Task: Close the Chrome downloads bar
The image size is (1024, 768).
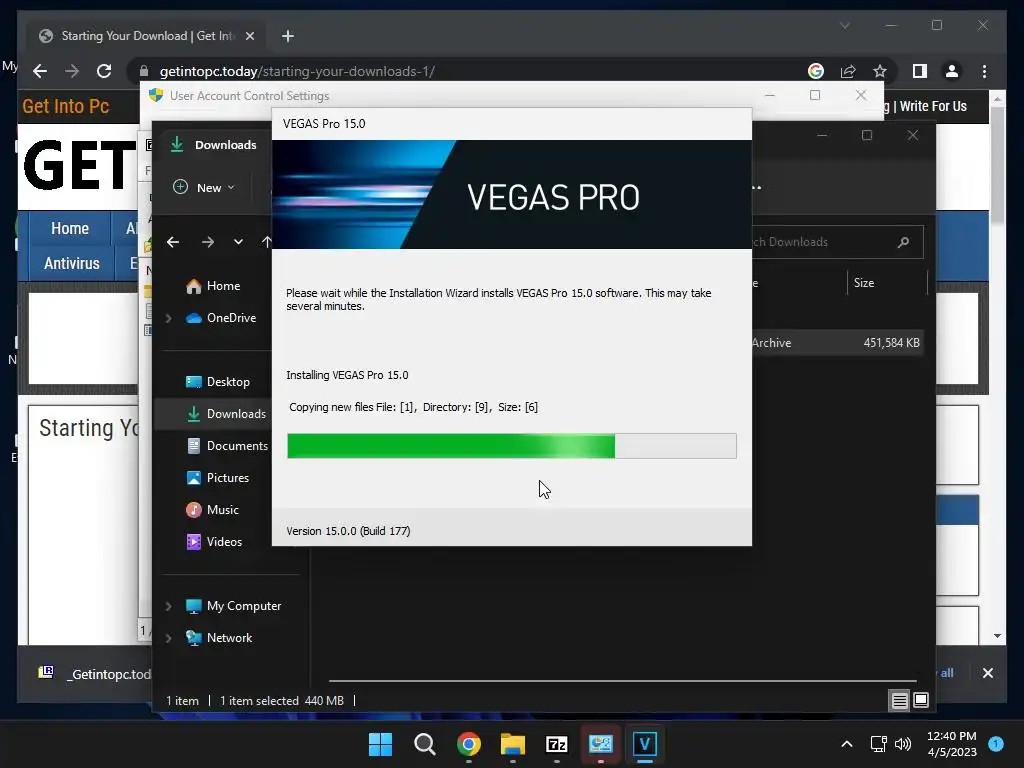Action: coord(988,673)
